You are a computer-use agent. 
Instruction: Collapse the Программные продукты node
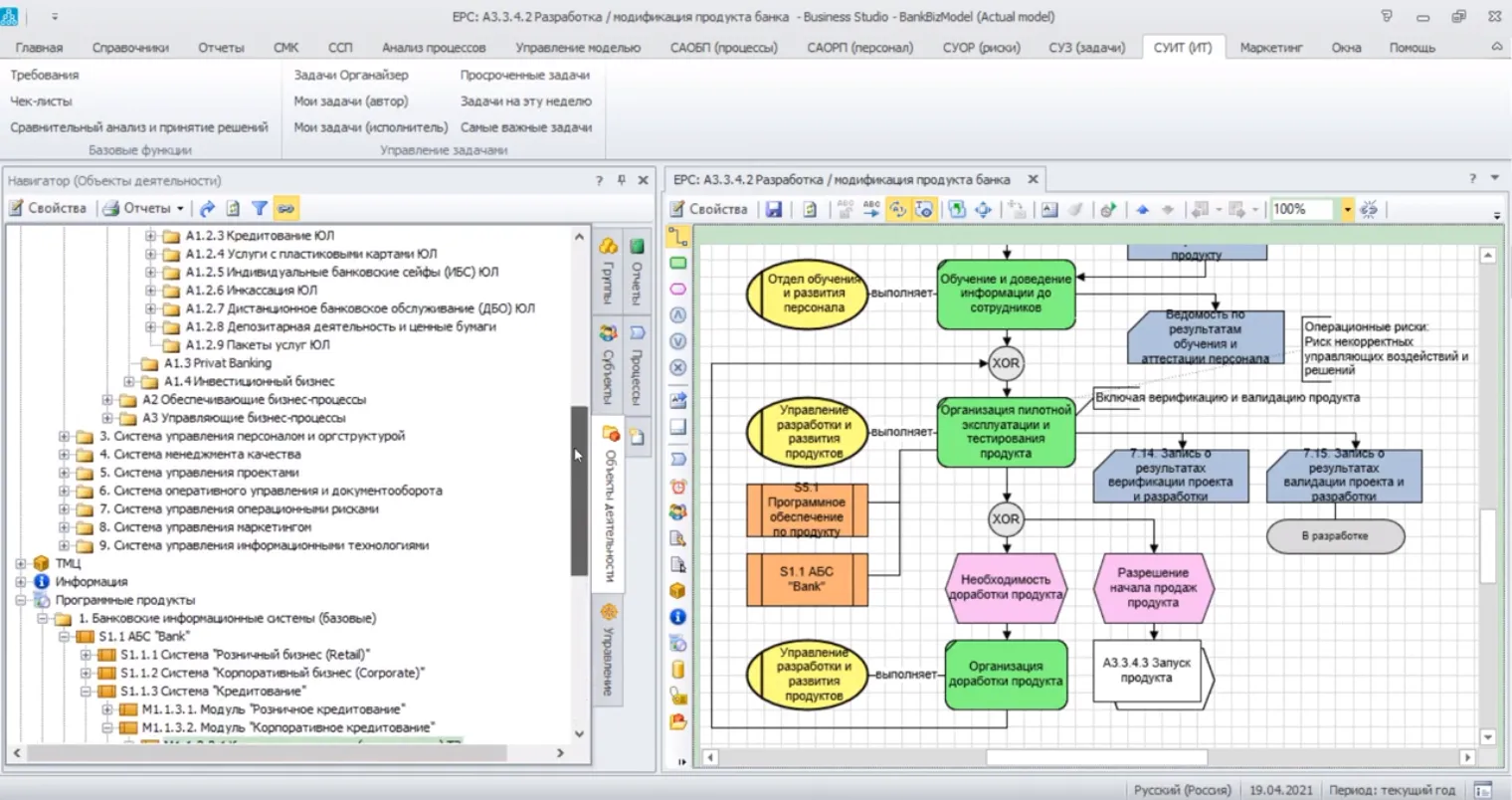[x=20, y=600]
